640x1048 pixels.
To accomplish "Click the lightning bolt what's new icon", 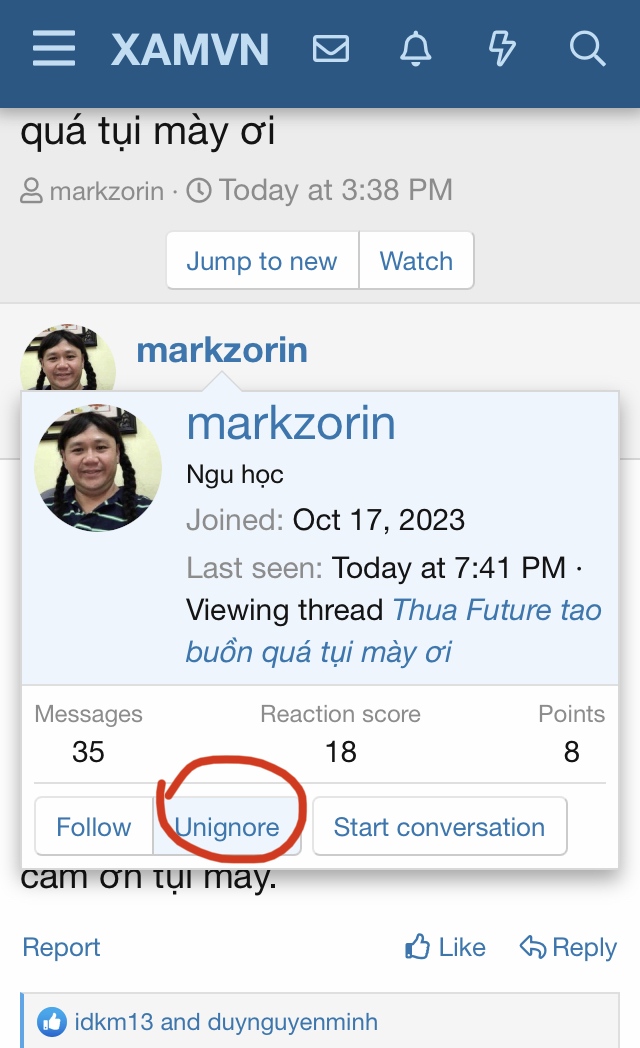I will (500, 49).
